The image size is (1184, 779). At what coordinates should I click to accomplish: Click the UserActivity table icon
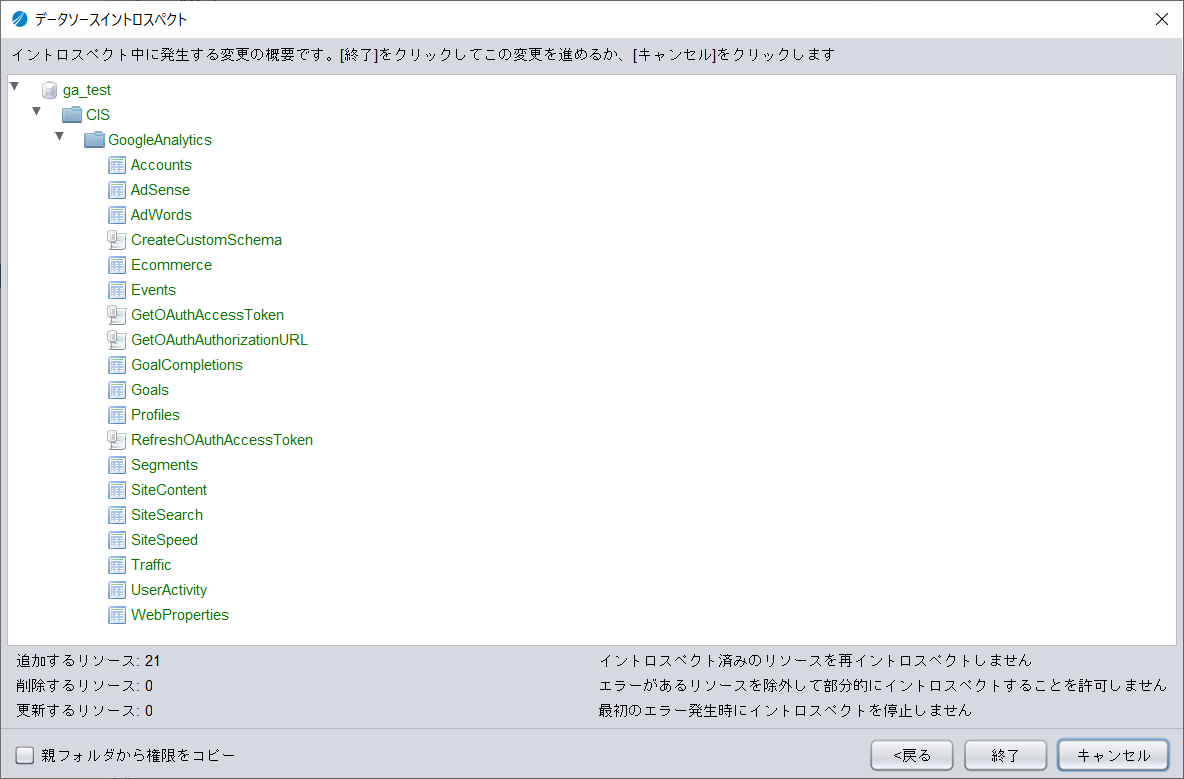[117, 590]
